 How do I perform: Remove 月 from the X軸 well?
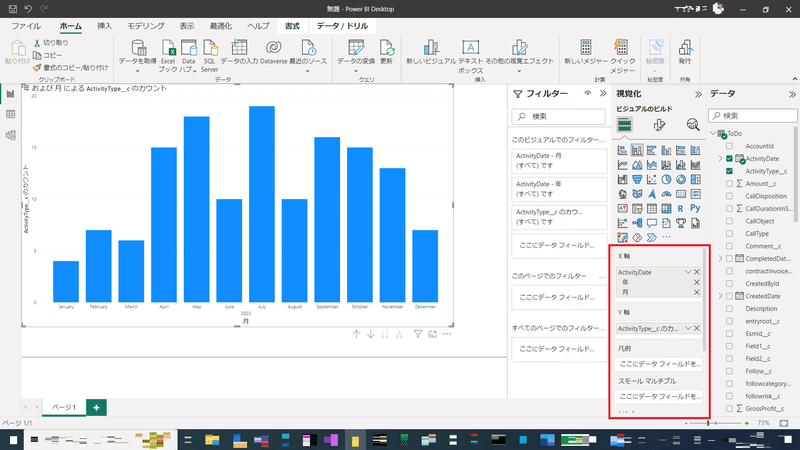[696, 292]
